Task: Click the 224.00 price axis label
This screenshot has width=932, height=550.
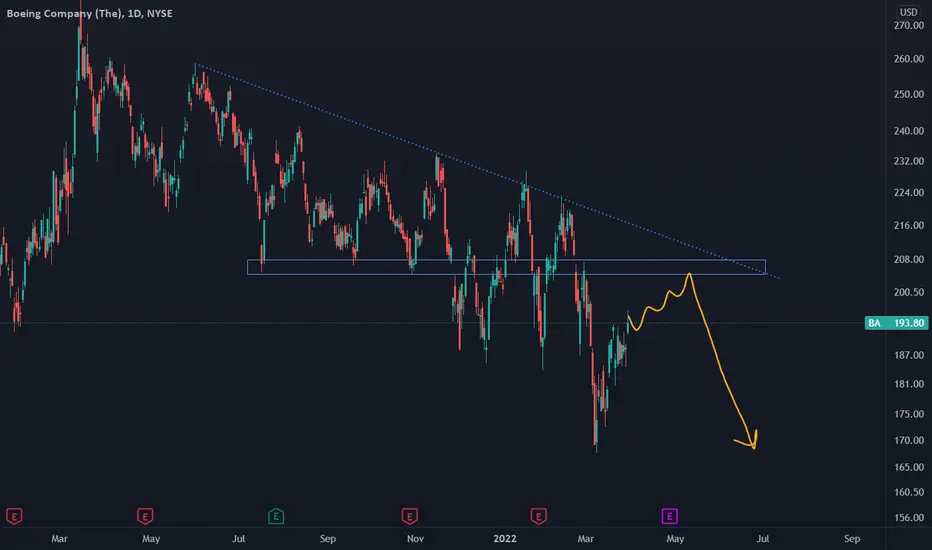Action: tap(909, 193)
